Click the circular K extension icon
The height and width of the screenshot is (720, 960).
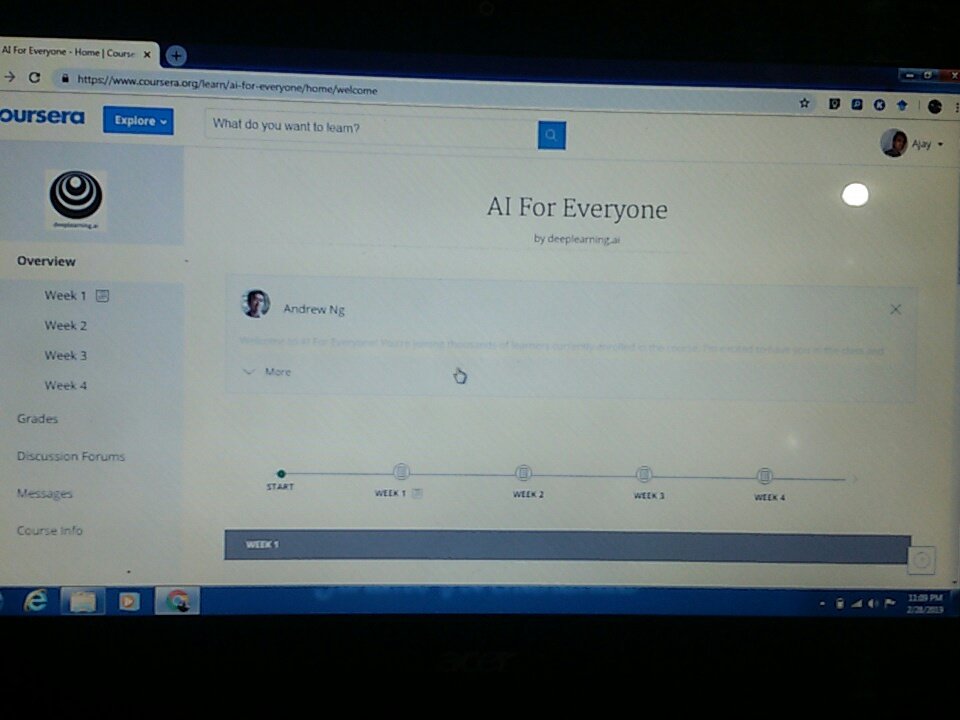pos(879,105)
